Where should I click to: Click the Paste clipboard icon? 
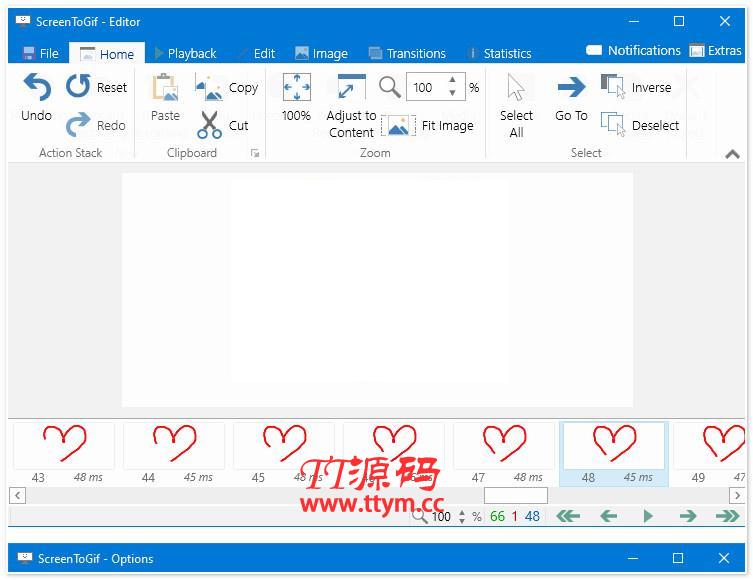pos(165,87)
